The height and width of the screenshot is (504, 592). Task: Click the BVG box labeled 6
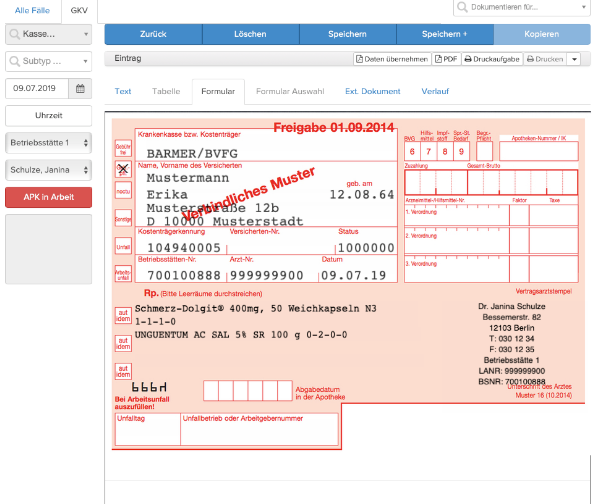point(412,151)
